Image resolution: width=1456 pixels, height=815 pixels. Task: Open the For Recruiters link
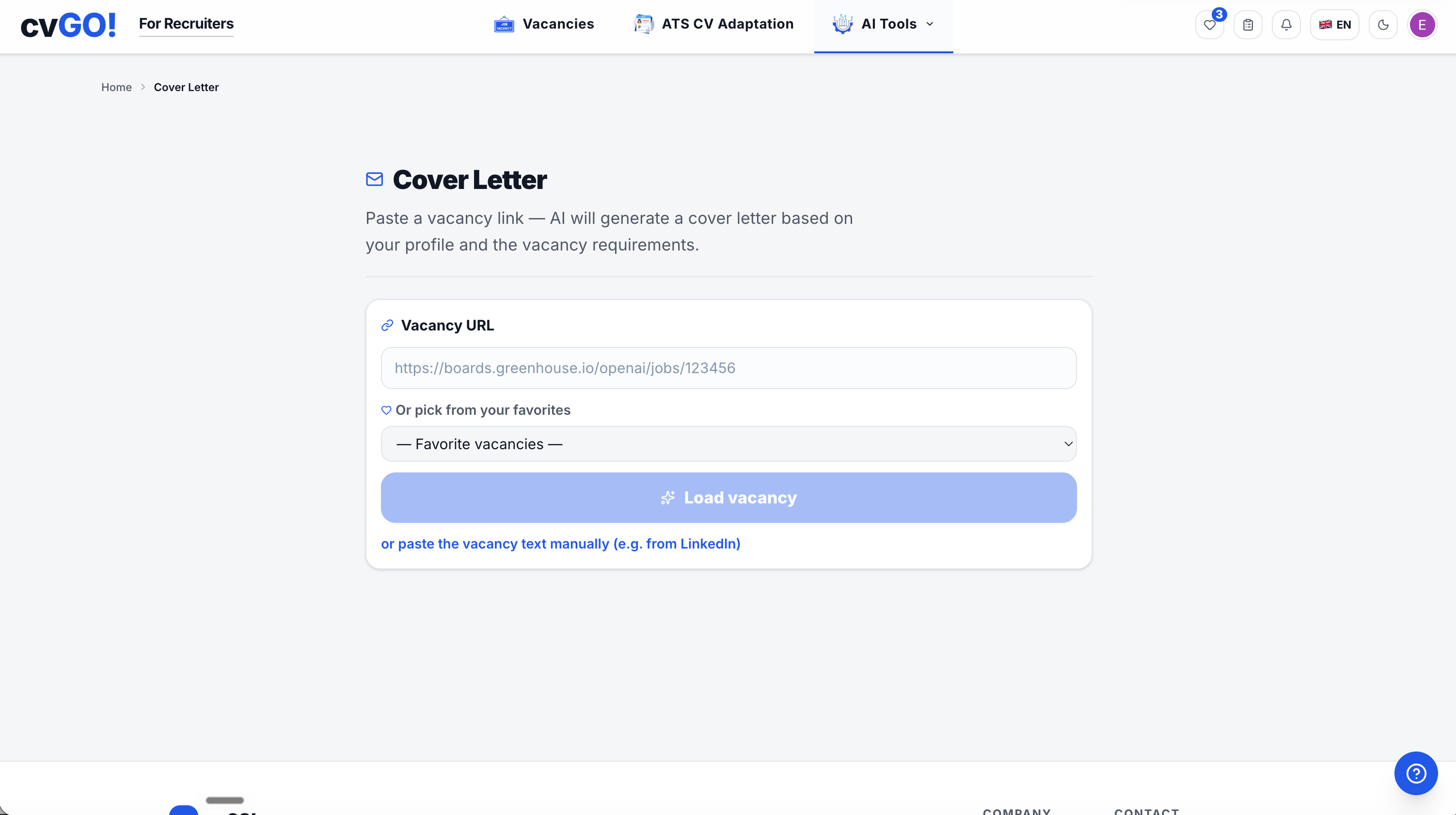(x=186, y=24)
